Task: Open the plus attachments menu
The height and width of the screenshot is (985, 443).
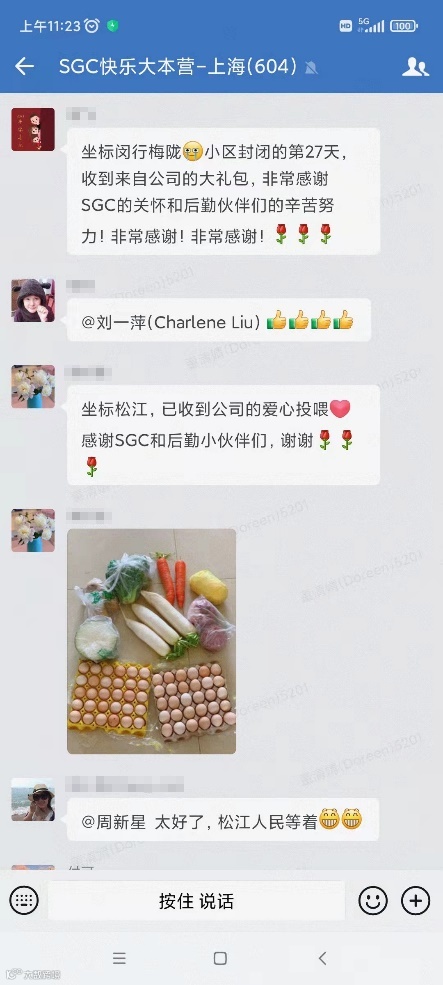Action: coord(415,901)
